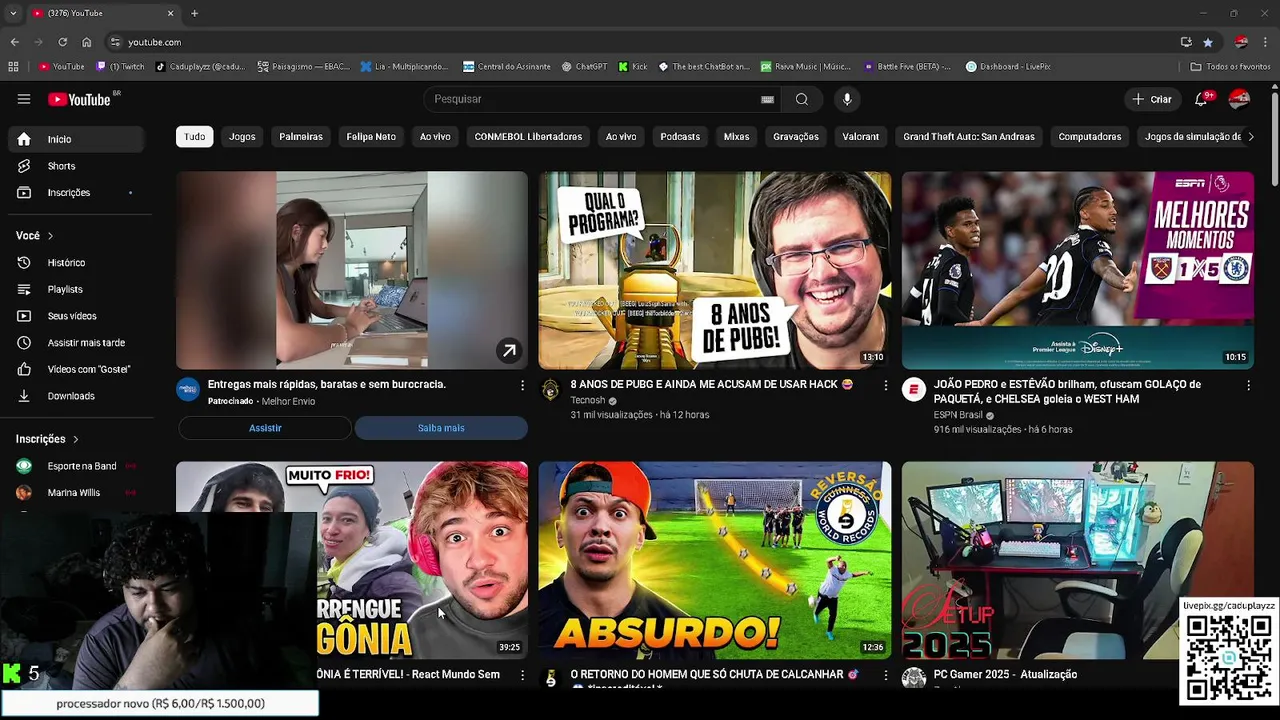Open Inscrições in the sidebar
Image resolution: width=1280 pixels, height=720 pixels.
76,192
